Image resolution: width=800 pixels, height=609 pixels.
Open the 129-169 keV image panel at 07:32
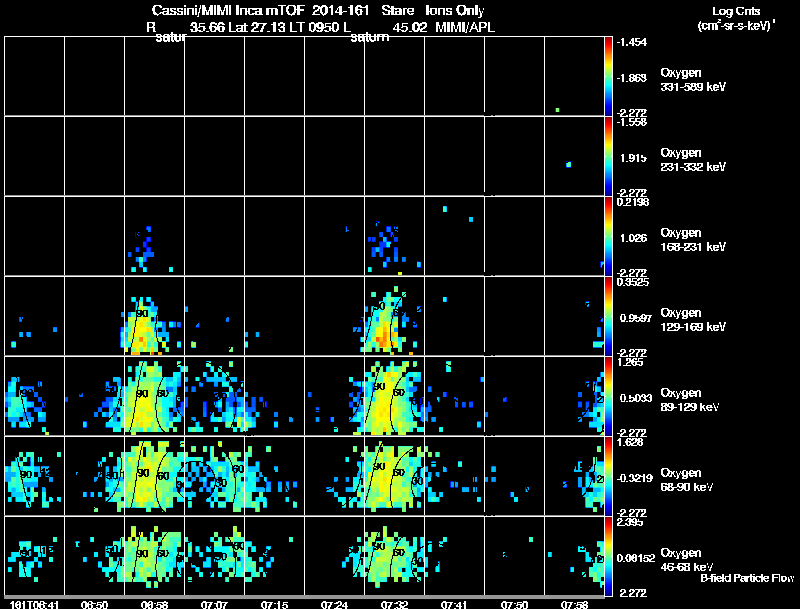tap(394, 316)
